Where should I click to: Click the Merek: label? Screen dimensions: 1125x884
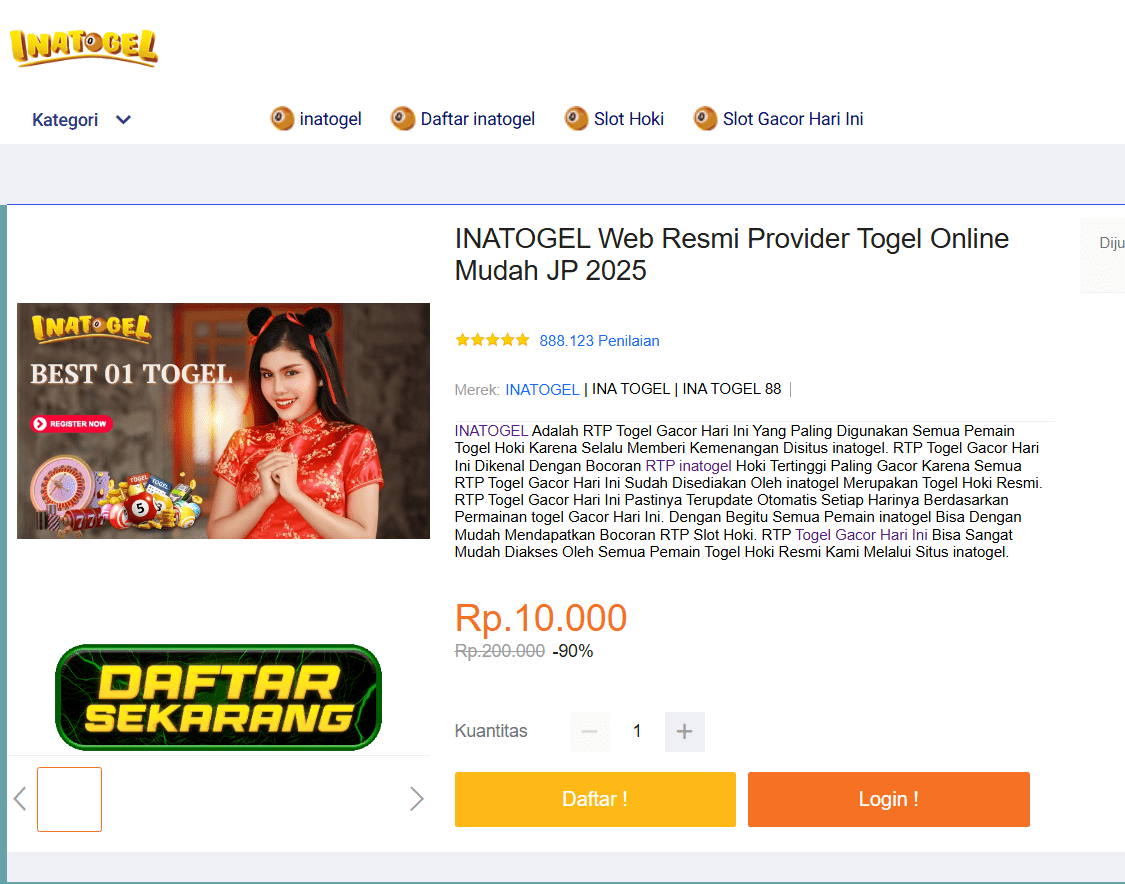click(477, 390)
